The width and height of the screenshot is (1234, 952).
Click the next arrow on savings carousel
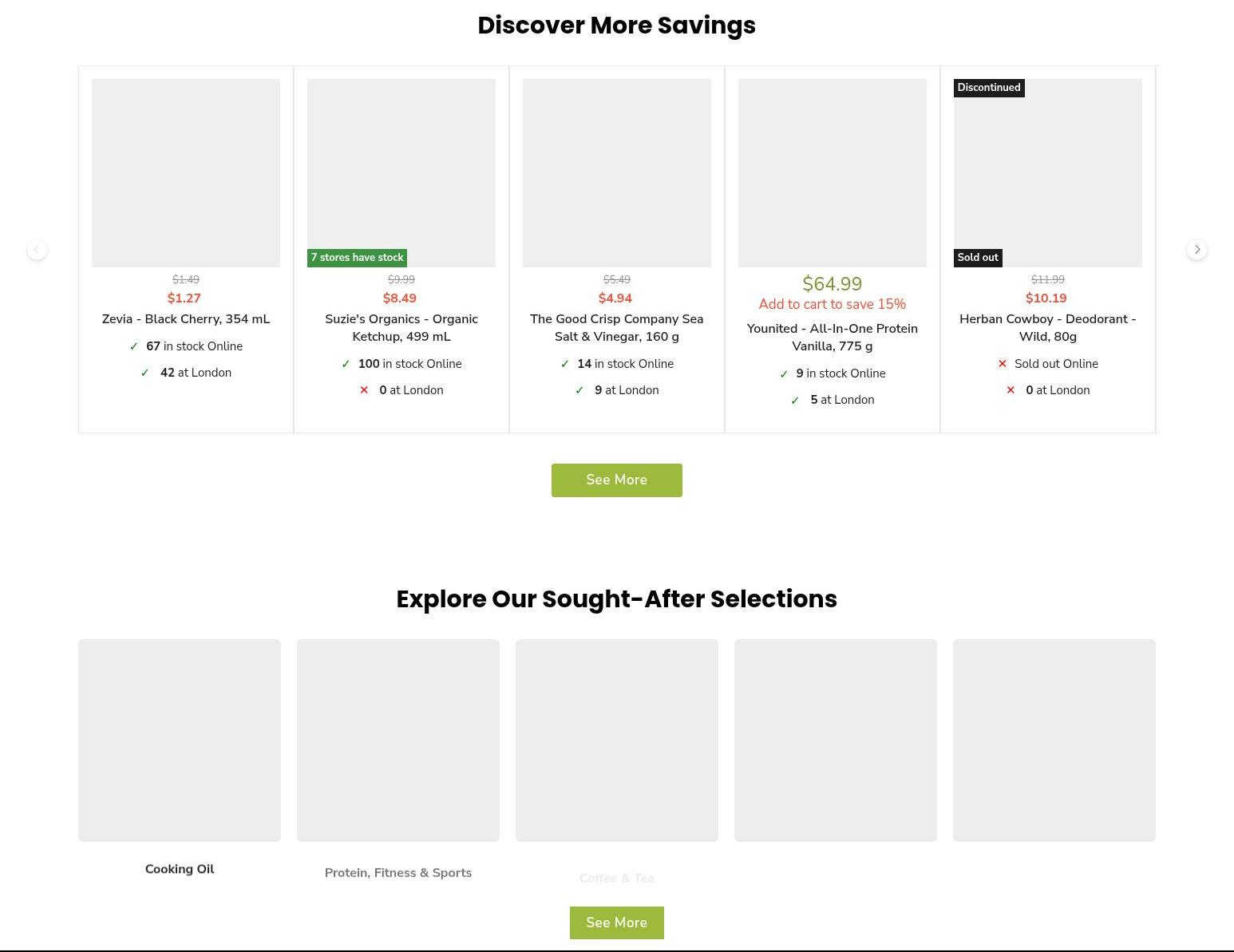(x=1196, y=250)
